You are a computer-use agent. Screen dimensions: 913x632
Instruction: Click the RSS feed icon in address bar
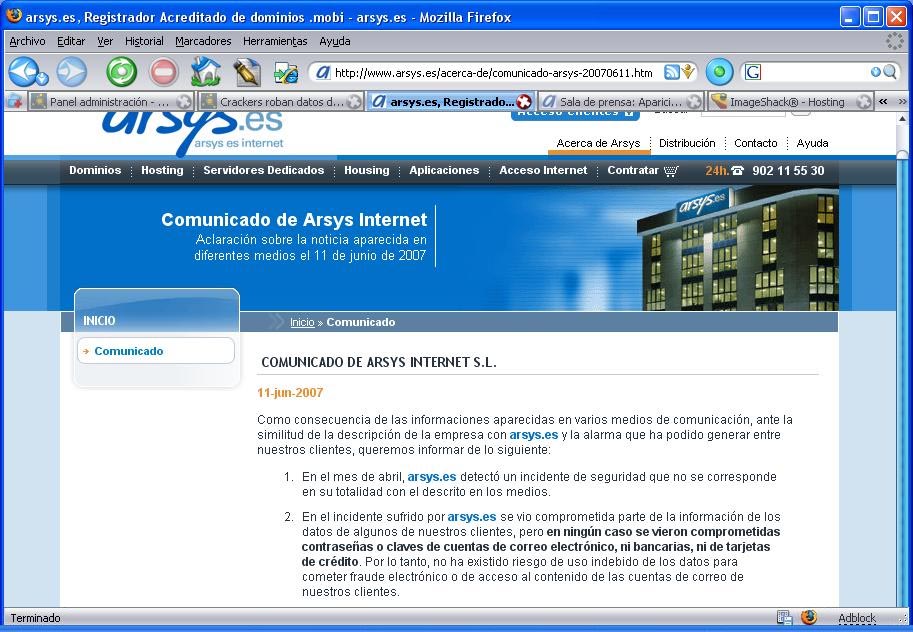click(672, 72)
